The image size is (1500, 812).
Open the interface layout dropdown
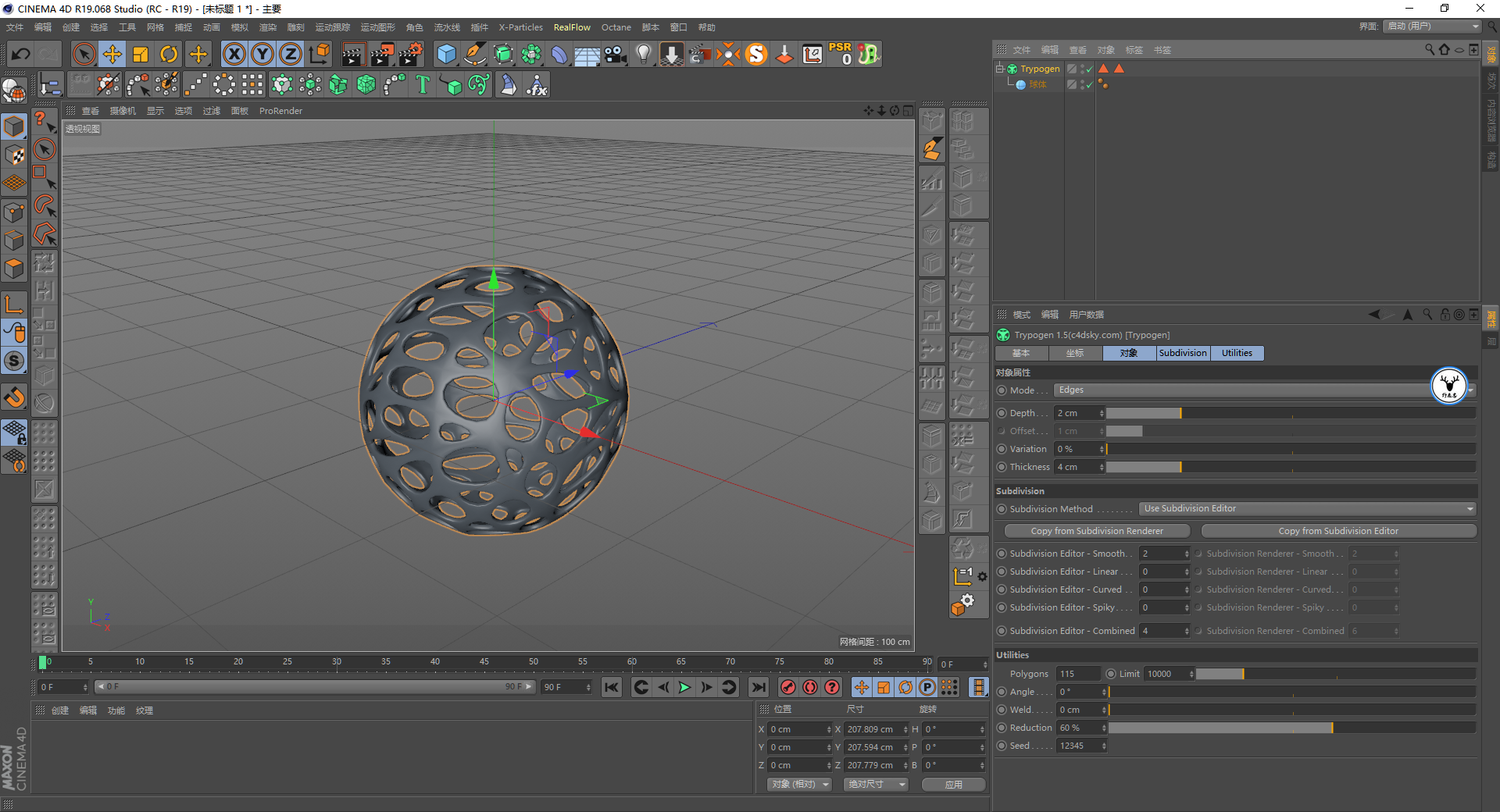pyautogui.click(x=1433, y=27)
